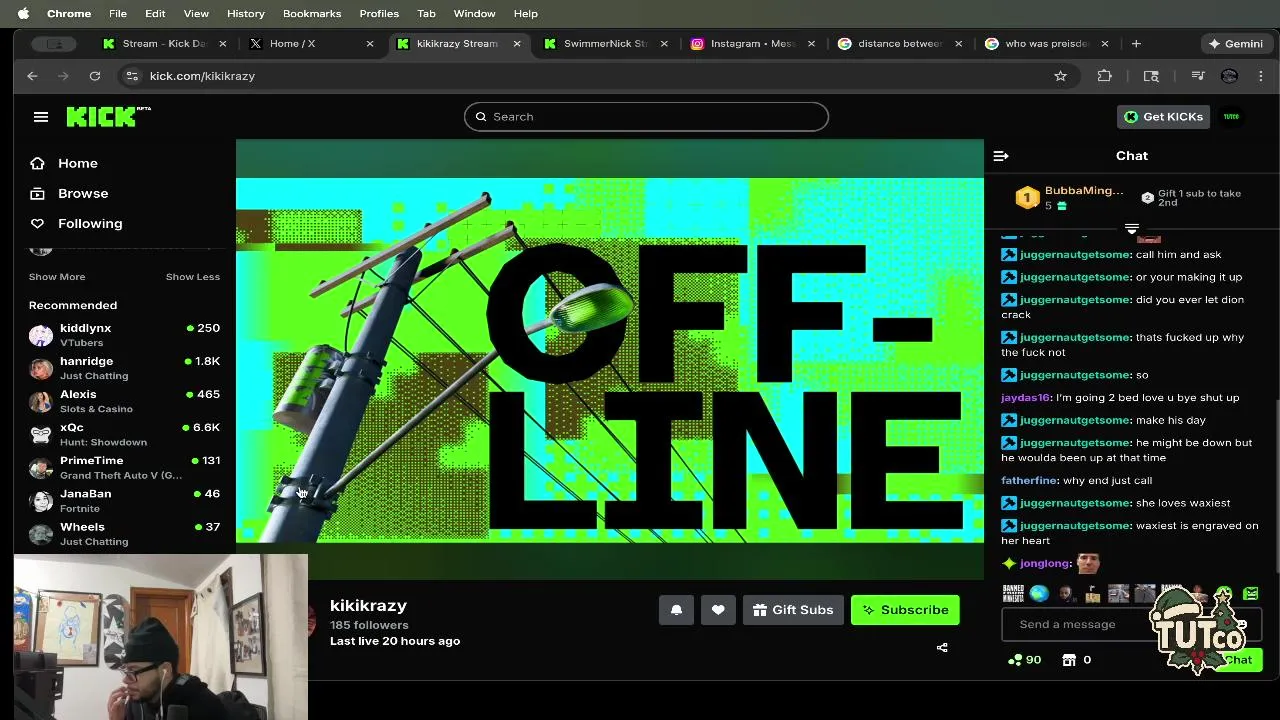Click the 185 followers text

[369, 625]
